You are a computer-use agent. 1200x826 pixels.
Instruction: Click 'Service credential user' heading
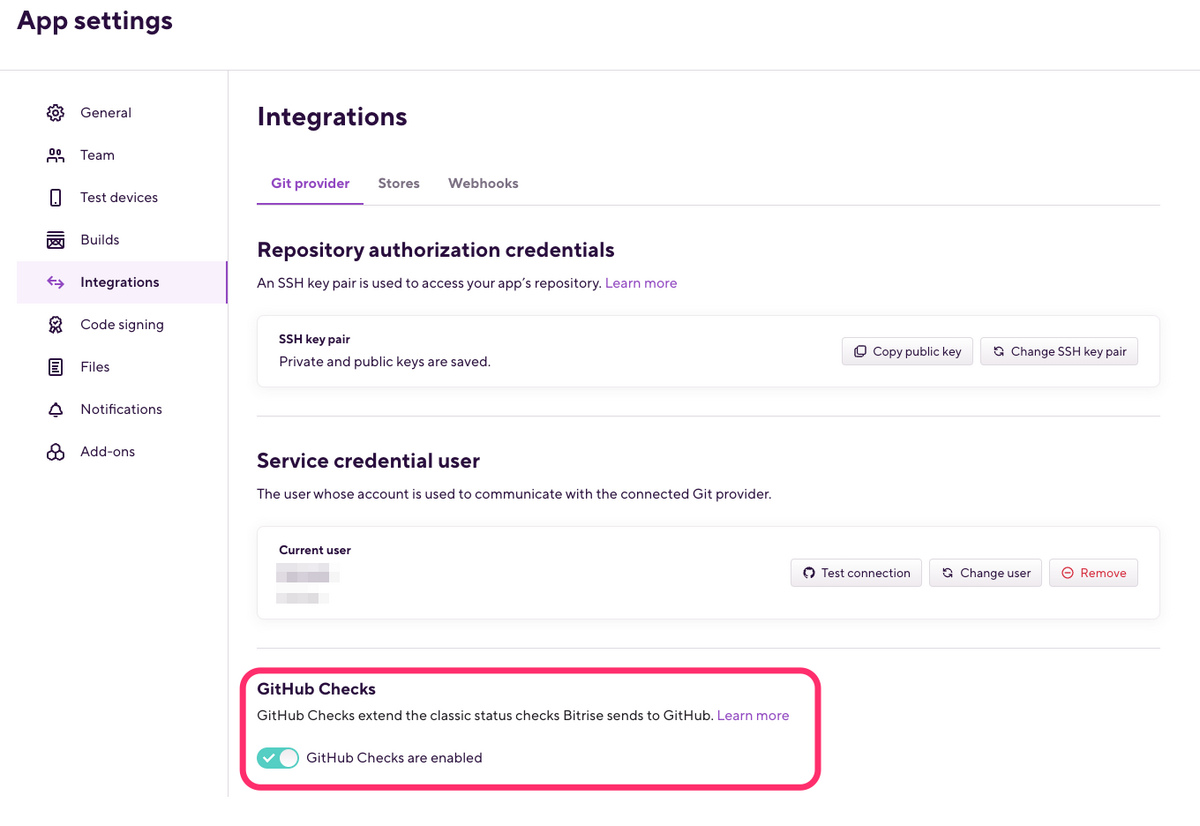(369, 461)
